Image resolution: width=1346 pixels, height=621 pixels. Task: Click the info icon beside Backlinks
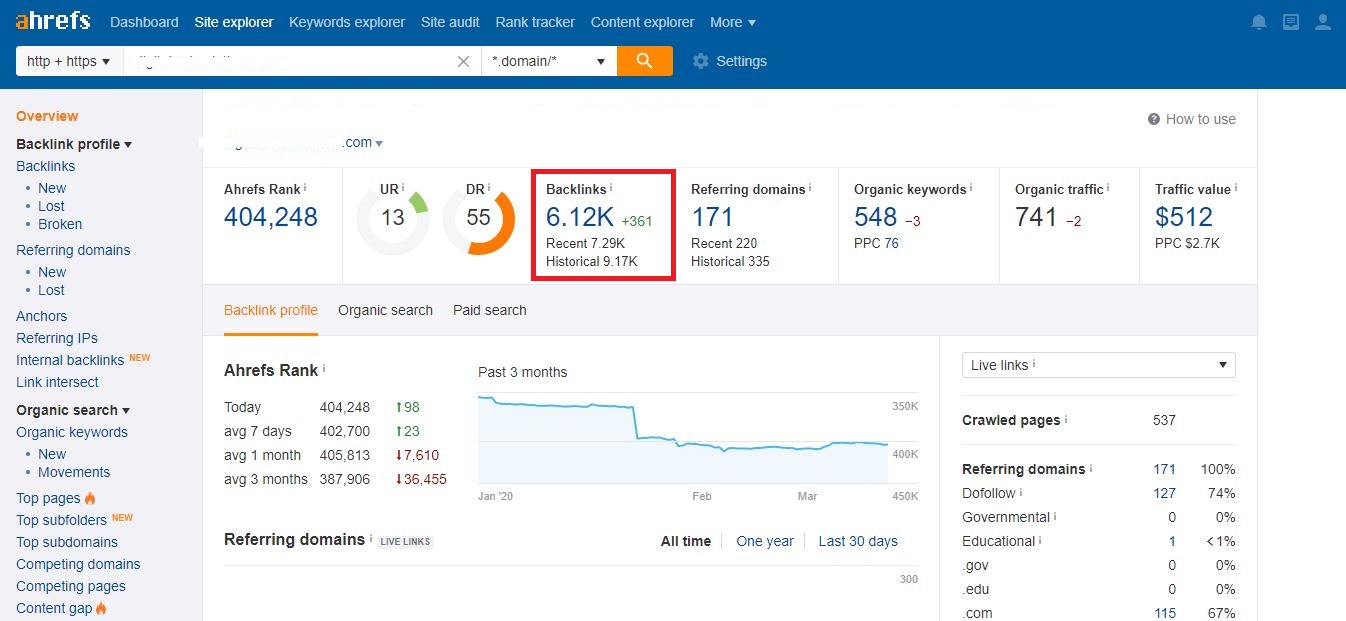(x=611, y=187)
